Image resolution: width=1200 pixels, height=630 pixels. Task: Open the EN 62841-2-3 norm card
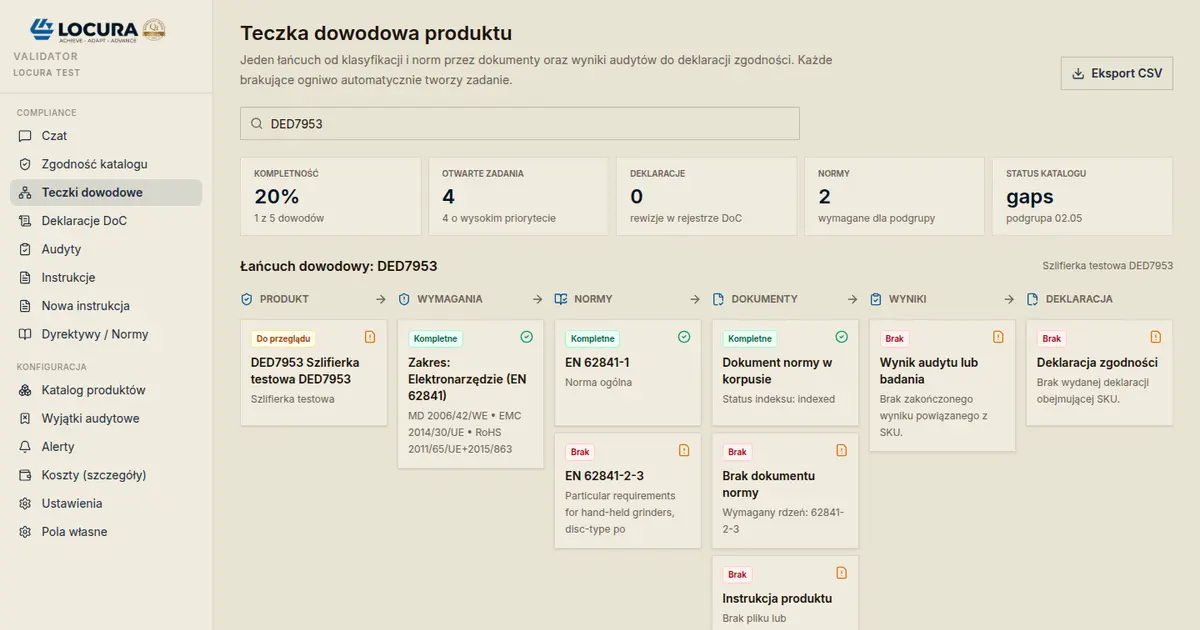[x=628, y=490]
